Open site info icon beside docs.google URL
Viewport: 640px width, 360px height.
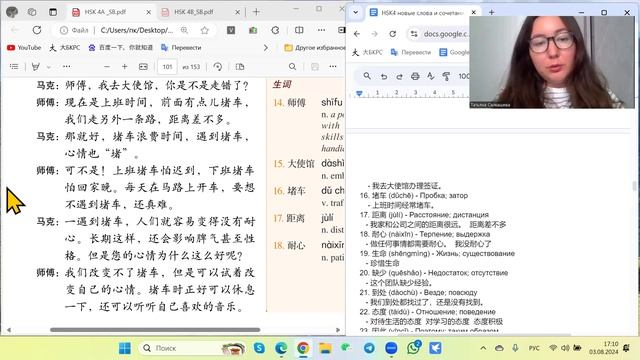pyautogui.click(x=414, y=34)
